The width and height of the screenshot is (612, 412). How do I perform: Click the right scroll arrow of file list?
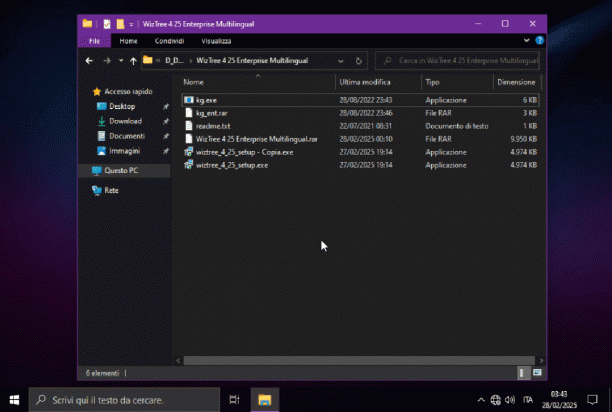541,360
